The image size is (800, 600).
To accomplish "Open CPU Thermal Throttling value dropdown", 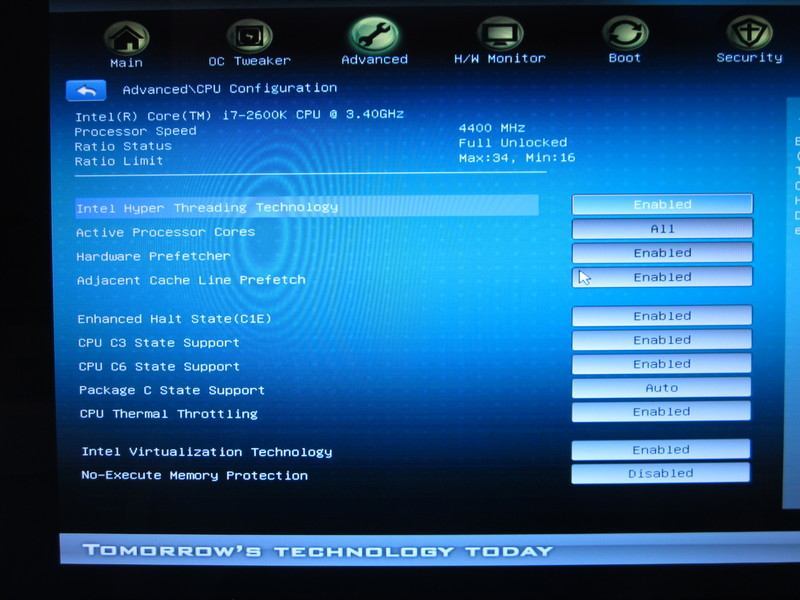I will click(661, 412).
